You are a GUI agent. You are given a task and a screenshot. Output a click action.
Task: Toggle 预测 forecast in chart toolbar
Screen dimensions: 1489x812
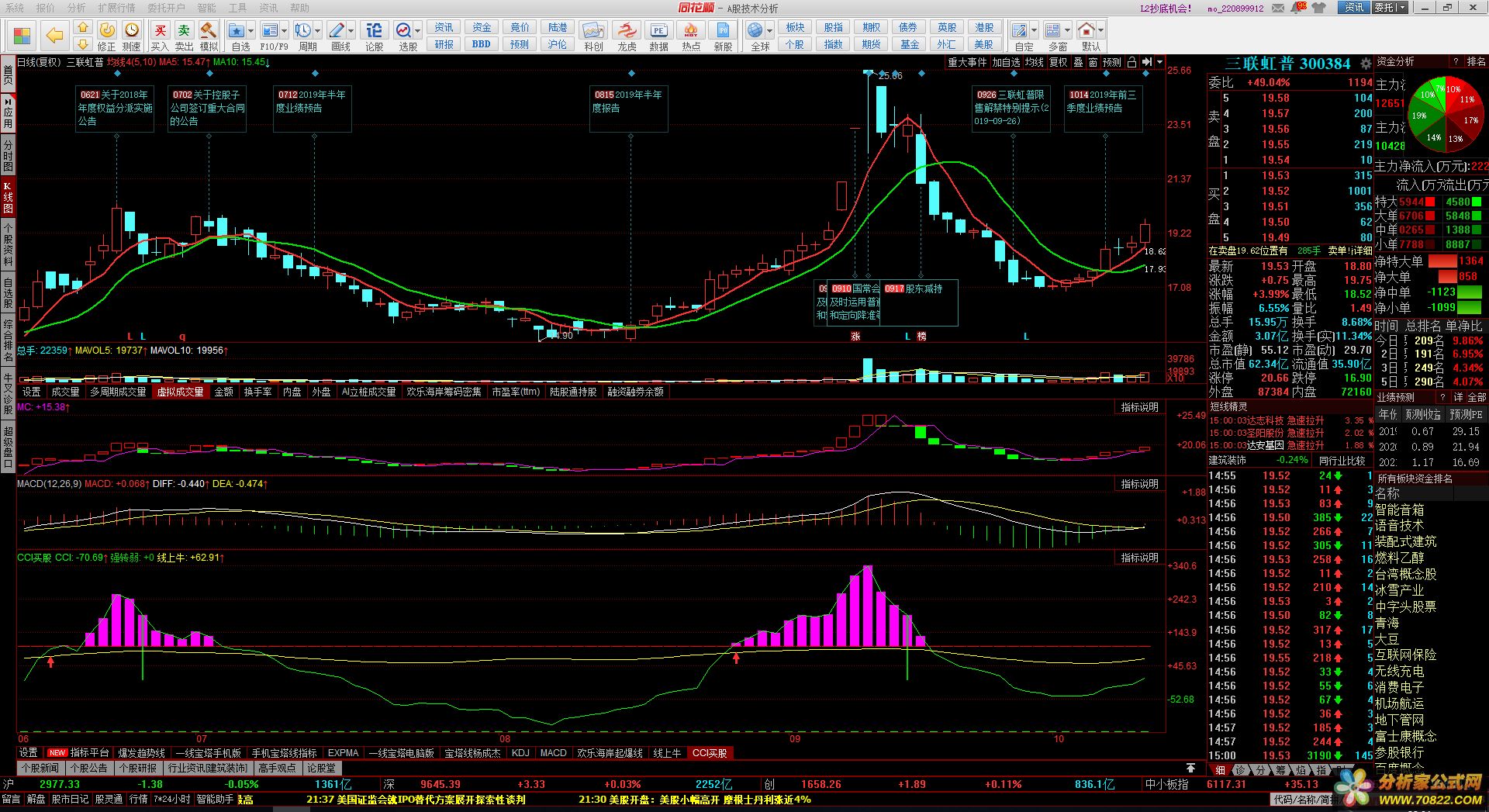tap(1111, 62)
